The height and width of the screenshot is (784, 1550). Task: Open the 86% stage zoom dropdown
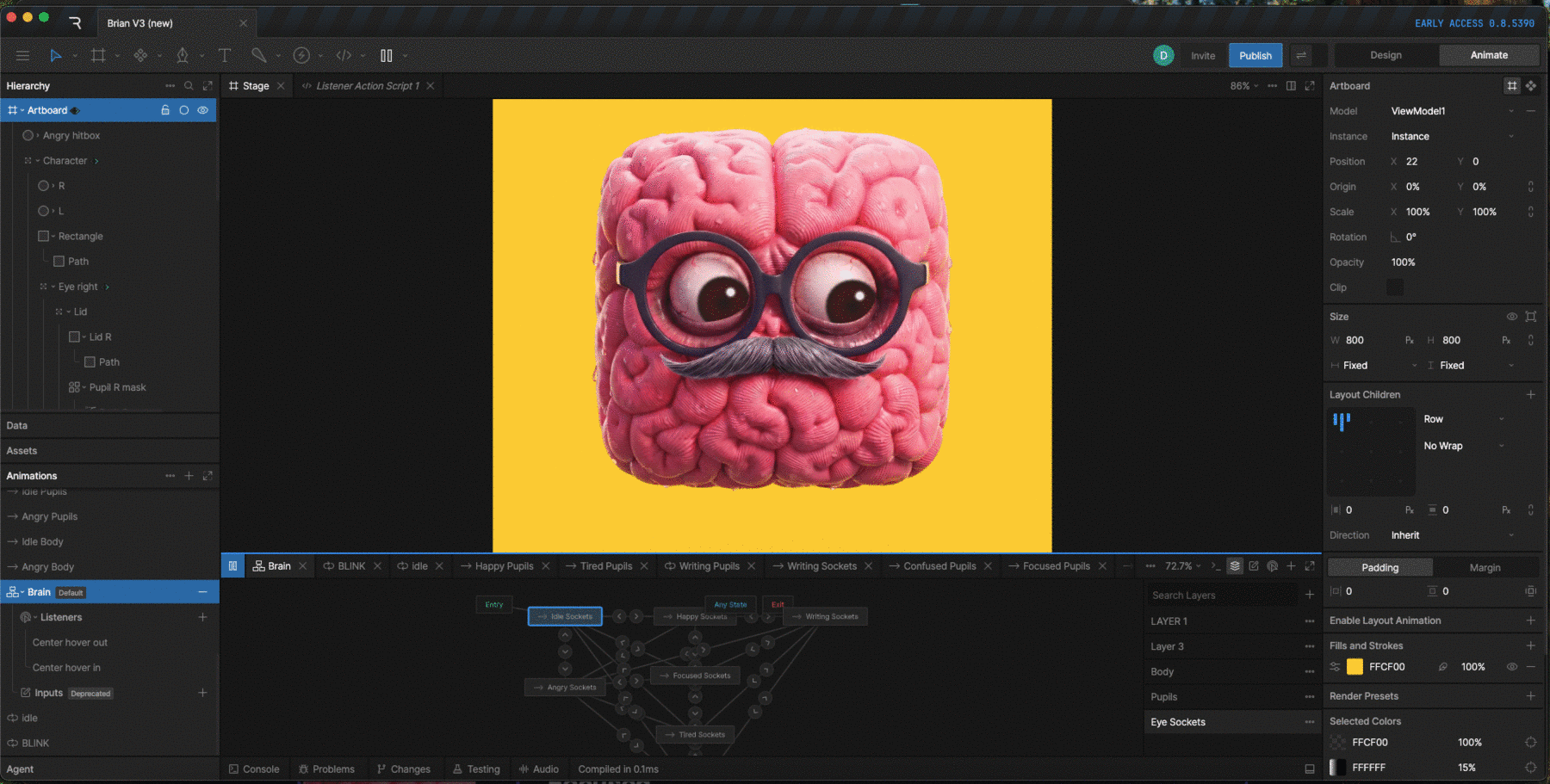coord(1244,86)
